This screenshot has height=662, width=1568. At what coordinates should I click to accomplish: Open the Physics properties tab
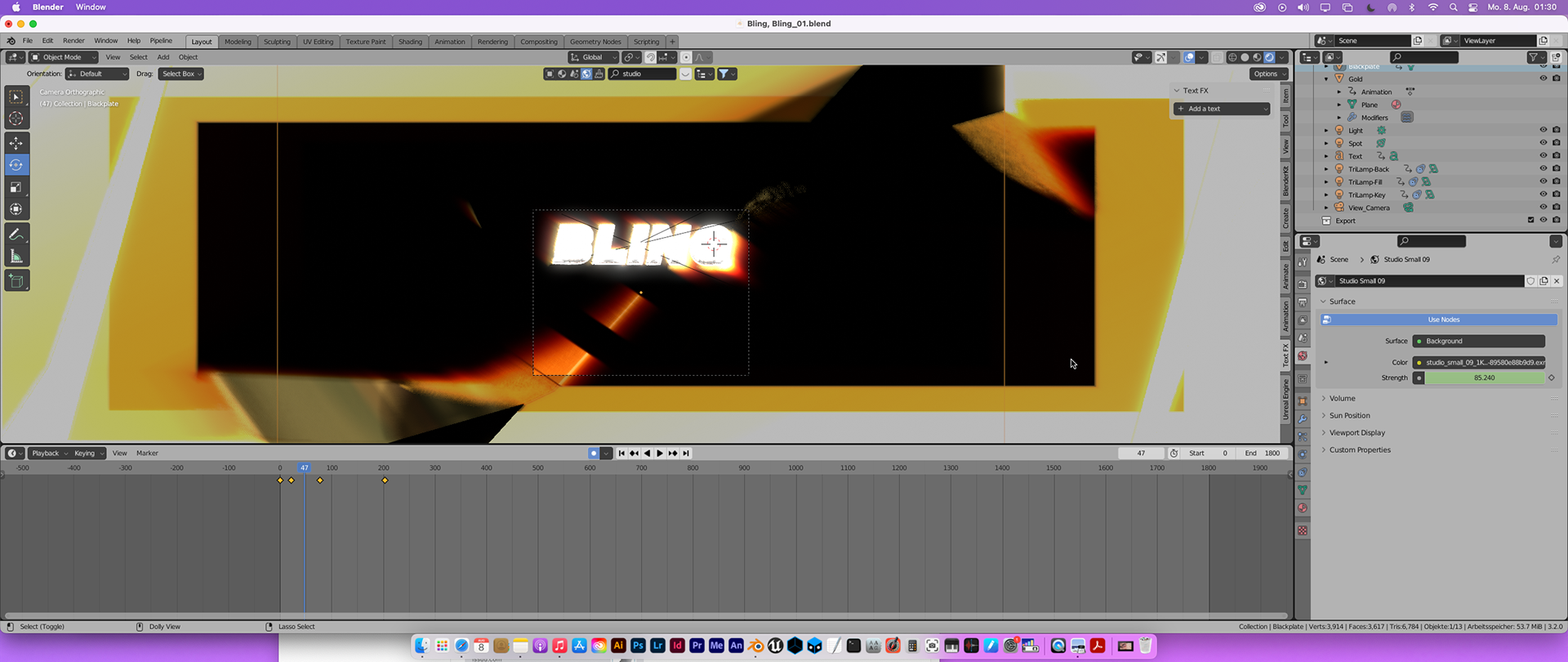[x=1303, y=454]
